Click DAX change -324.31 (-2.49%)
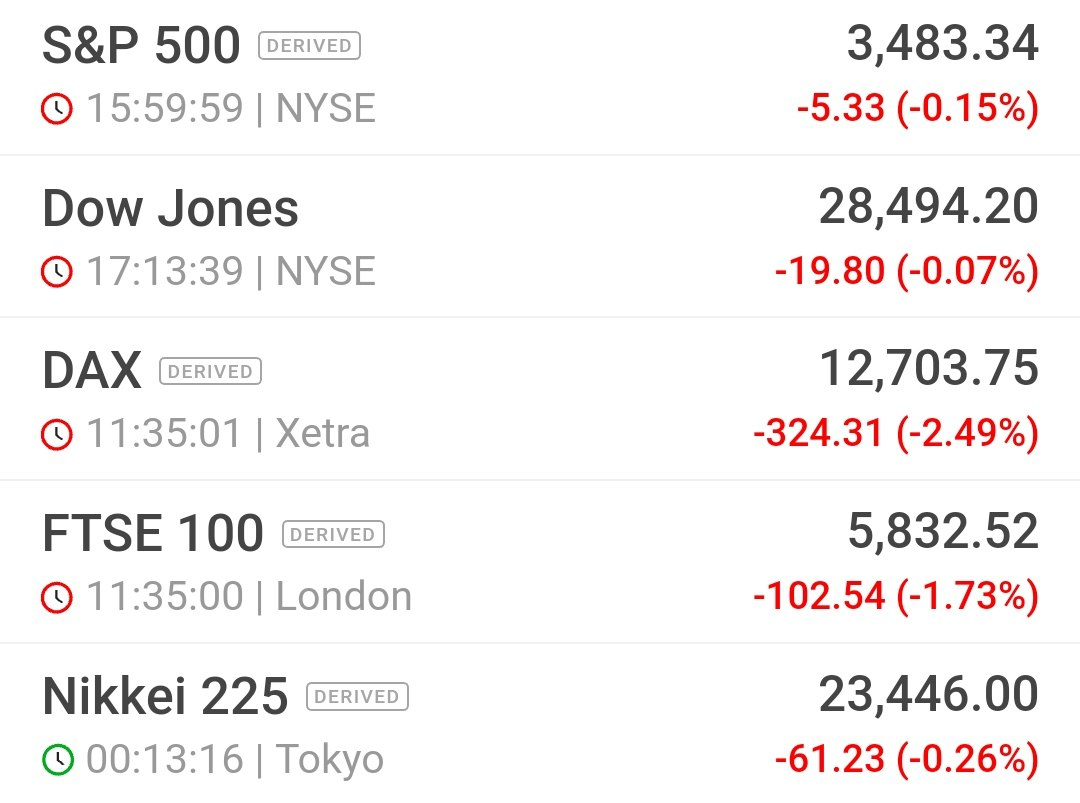 click(x=896, y=434)
